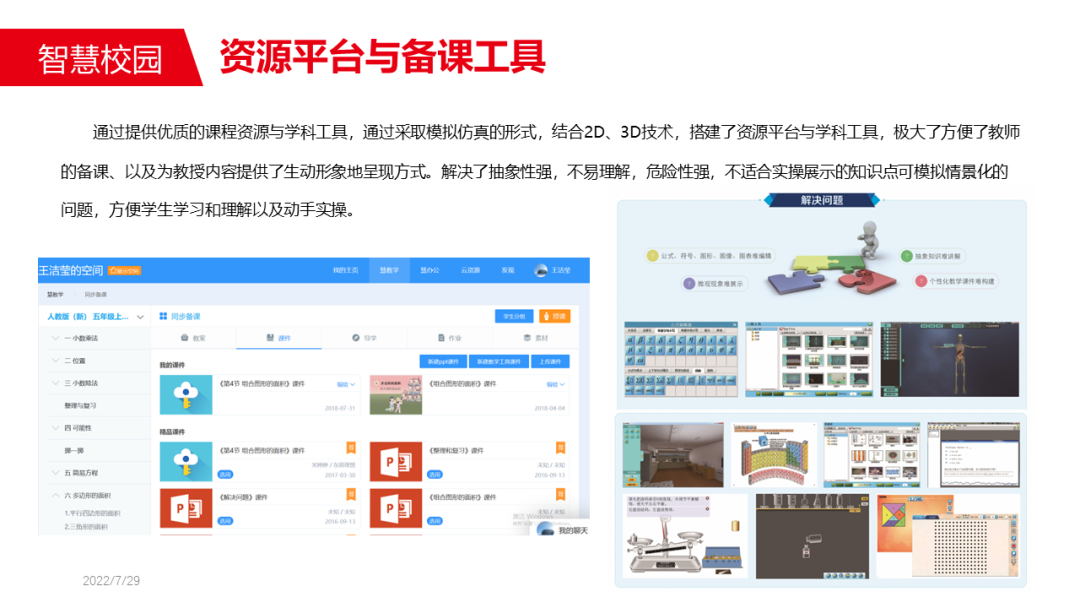1080x608 pixels.
Task: Switch to the 慧办公 menu item
Action: 431,272
